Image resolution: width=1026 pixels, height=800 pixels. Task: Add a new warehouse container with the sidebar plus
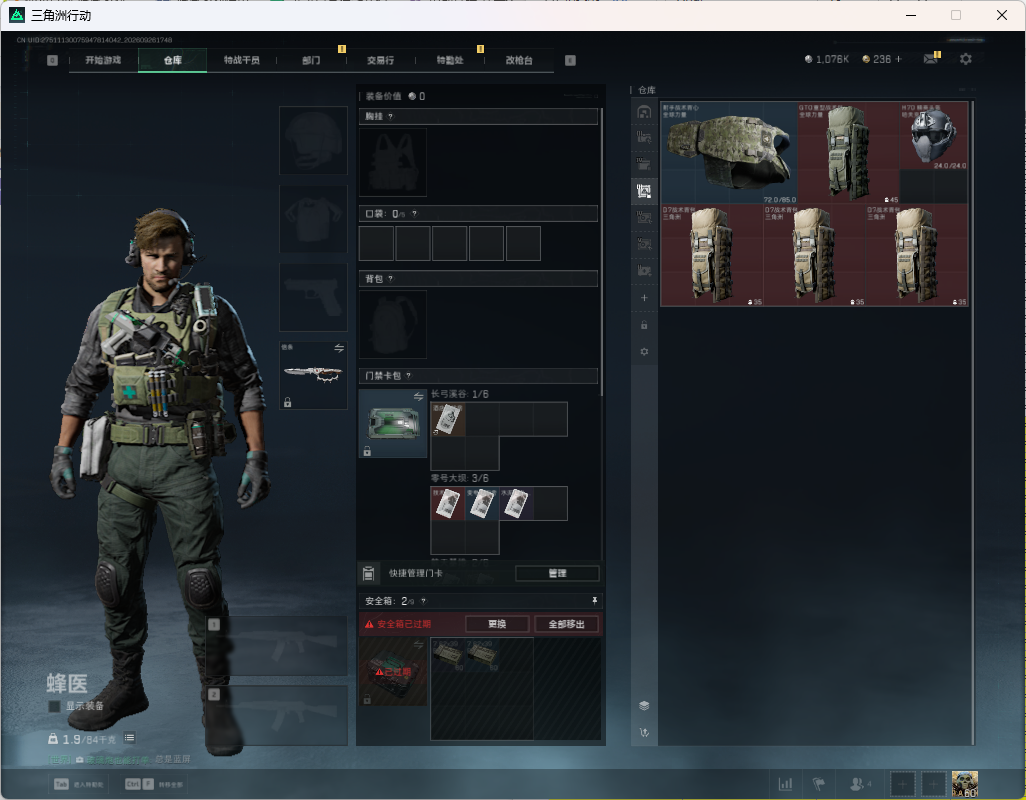click(644, 298)
